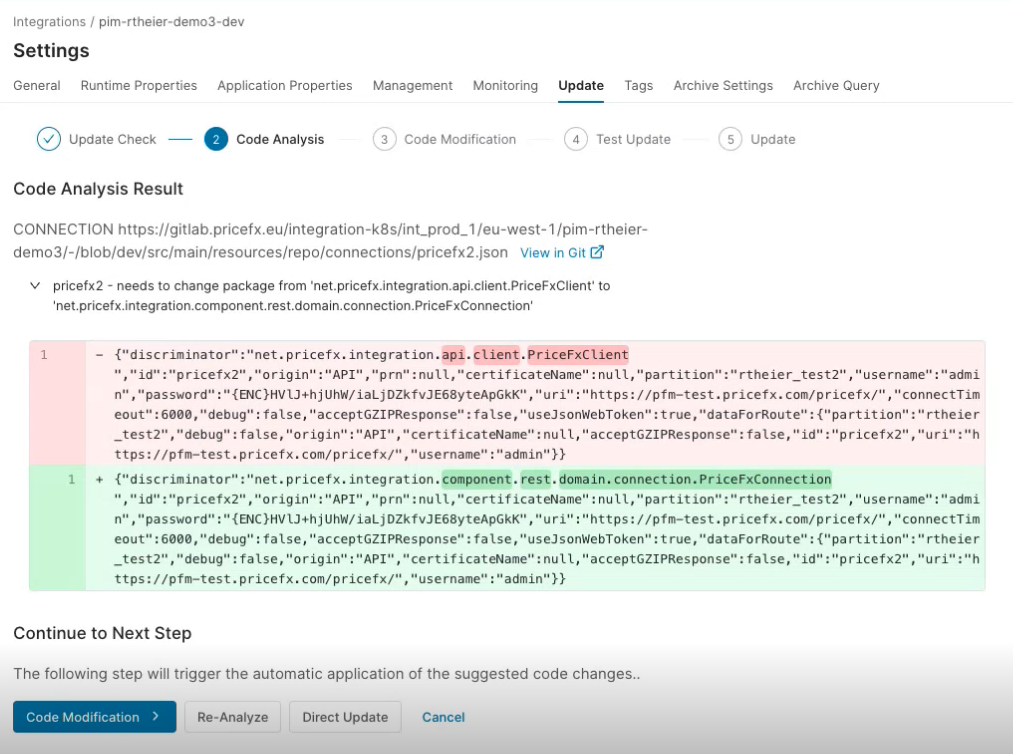The height and width of the screenshot is (754, 1013).
Task: Collapse the pricefx2 package change entry
Action: click(35, 286)
